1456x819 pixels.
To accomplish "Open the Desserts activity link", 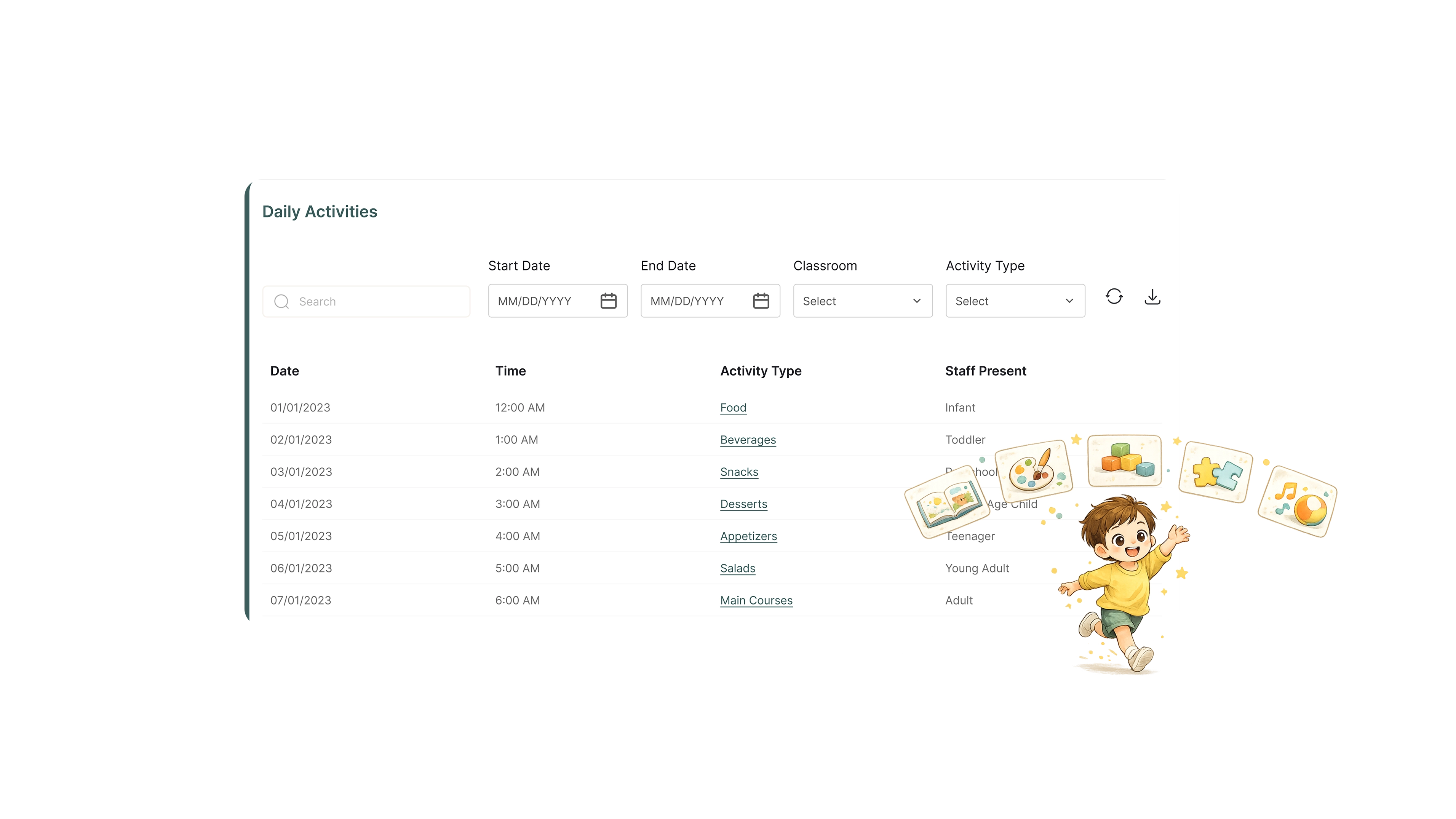I will 744,504.
